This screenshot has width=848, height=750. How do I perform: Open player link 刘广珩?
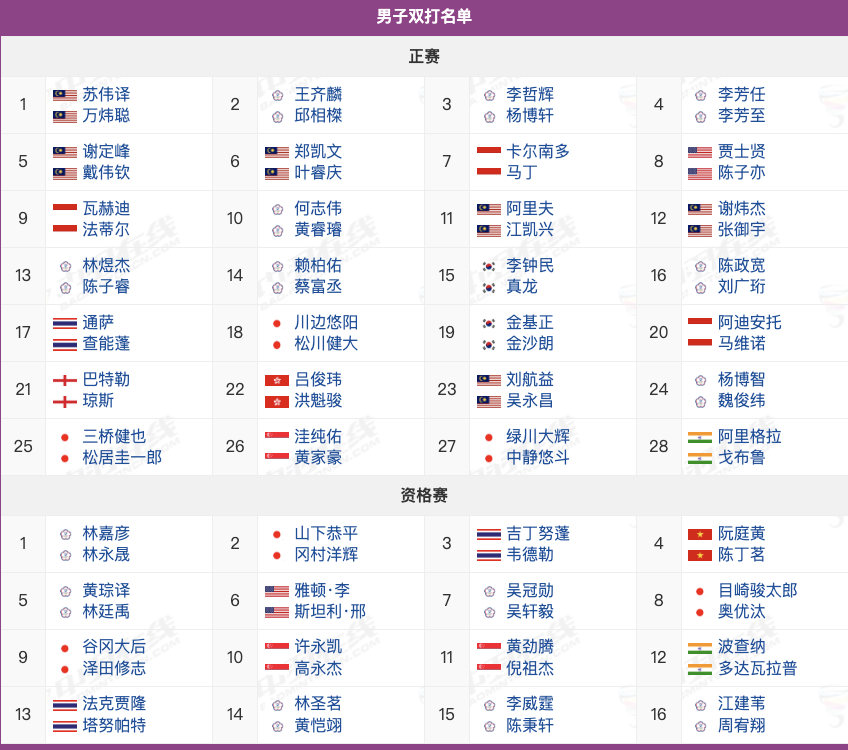click(x=741, y=287)
